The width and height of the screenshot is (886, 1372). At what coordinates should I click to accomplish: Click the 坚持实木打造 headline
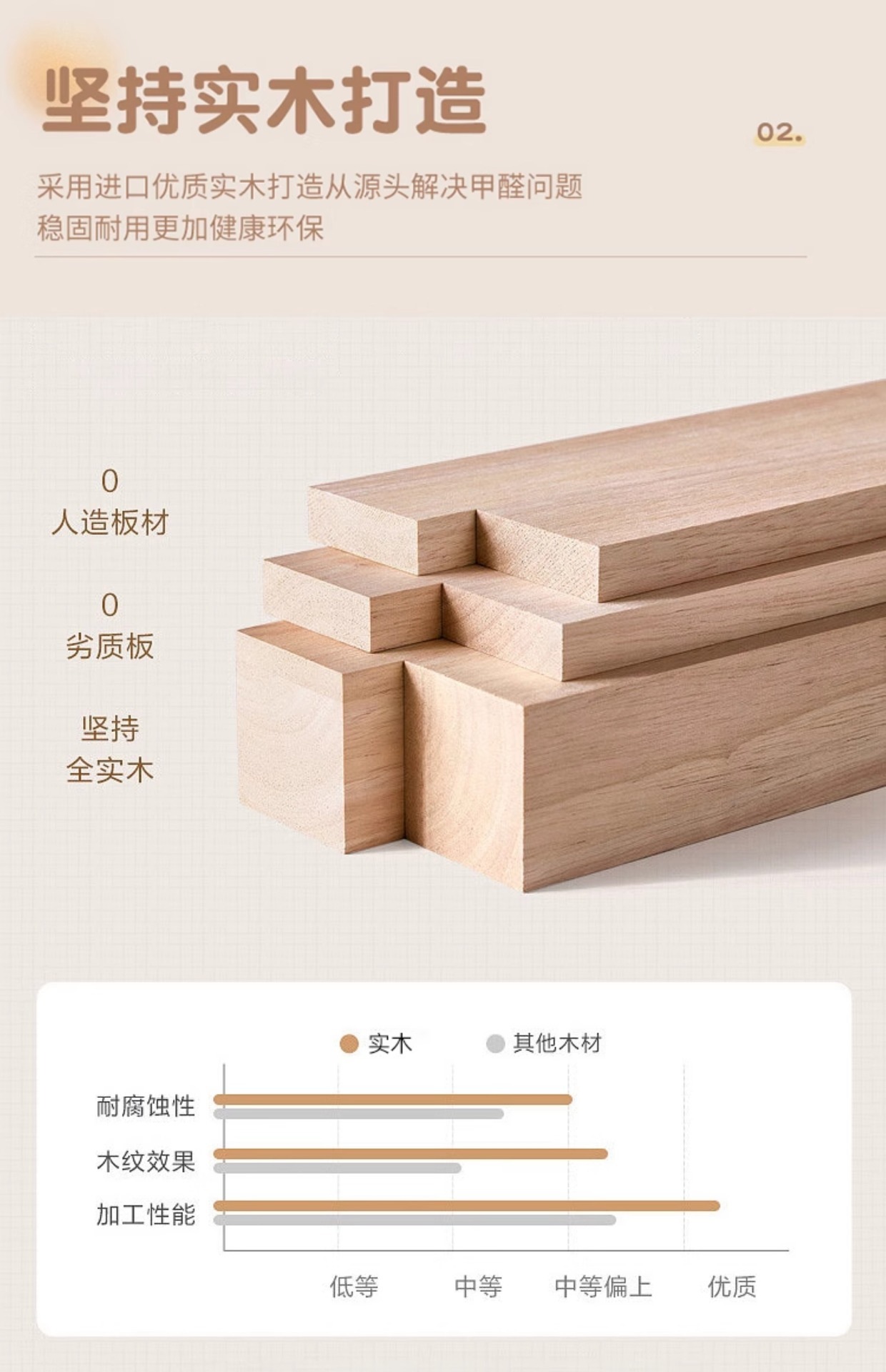pos(264,101)
